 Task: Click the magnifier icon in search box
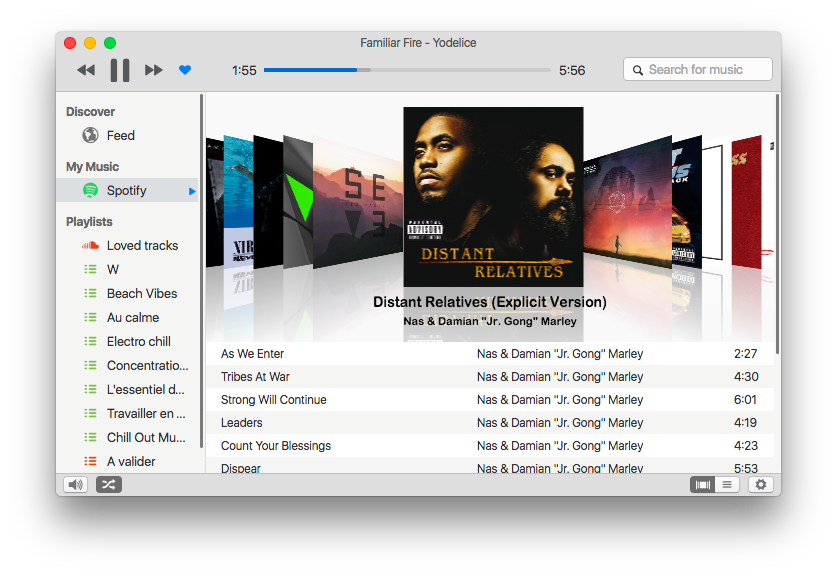(x=637, y=70)
